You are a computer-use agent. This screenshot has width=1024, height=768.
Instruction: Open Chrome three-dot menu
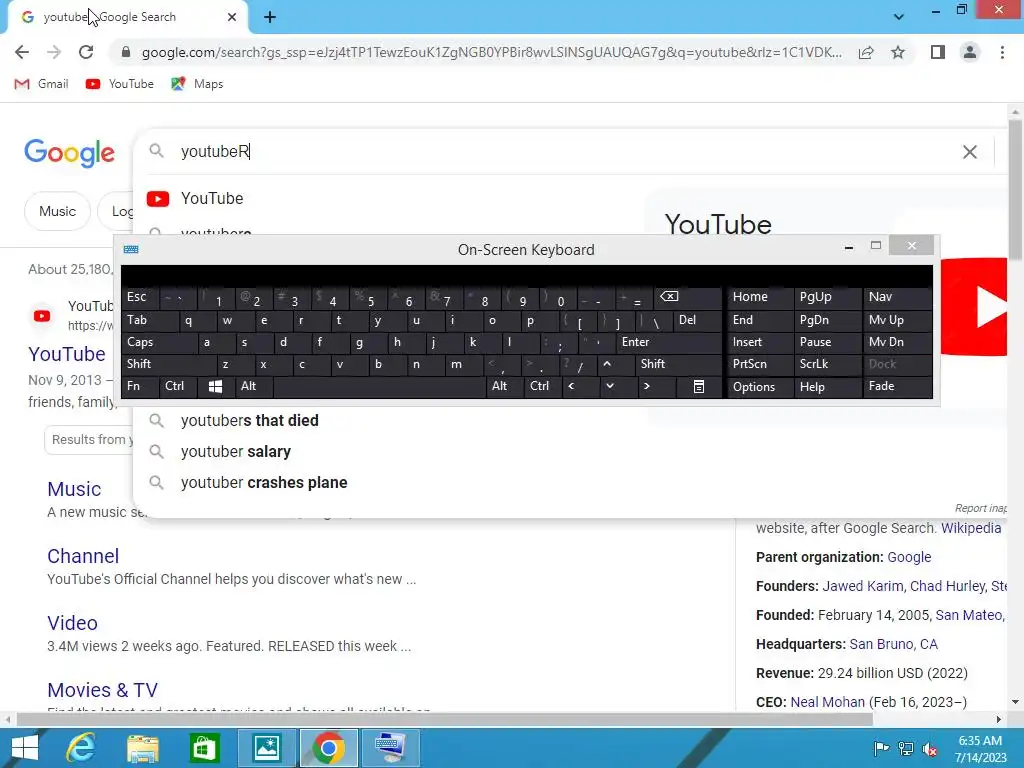coord(1002,52)
